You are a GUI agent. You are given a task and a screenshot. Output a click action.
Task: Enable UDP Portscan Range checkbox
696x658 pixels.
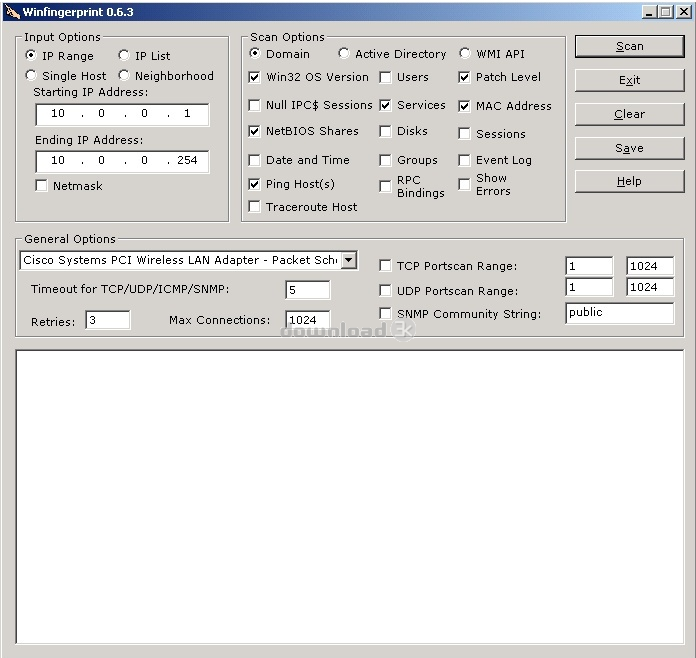click(x=385, y=291)
